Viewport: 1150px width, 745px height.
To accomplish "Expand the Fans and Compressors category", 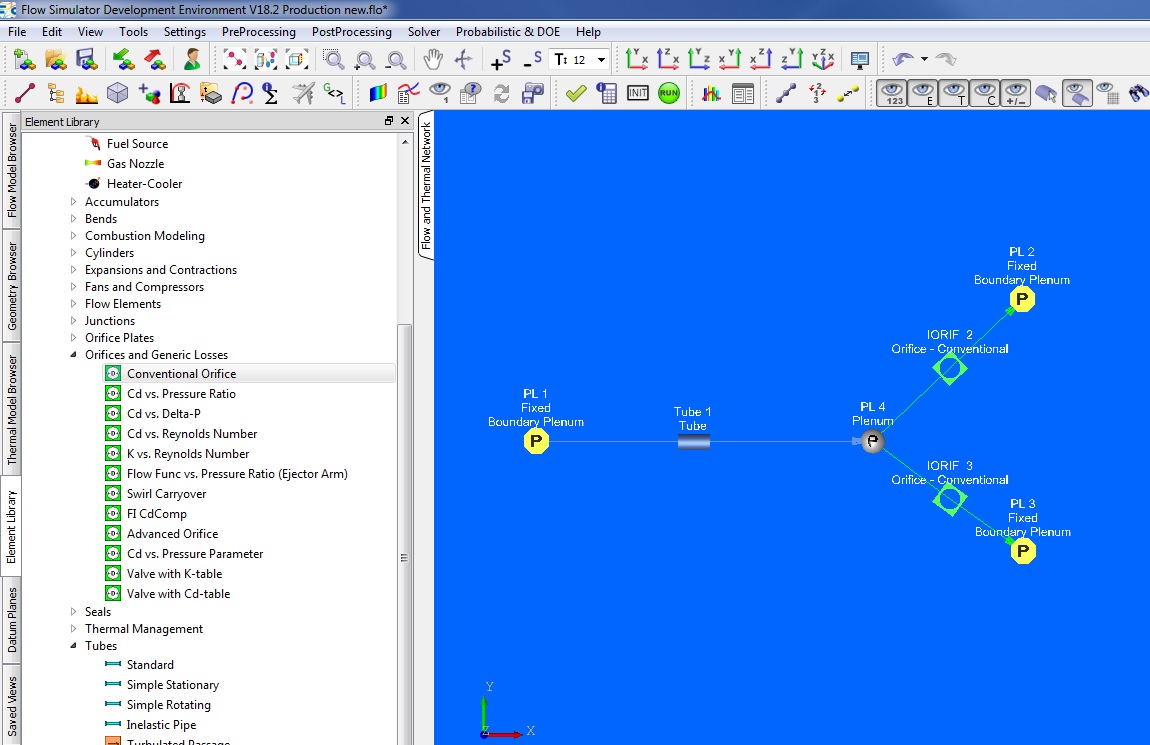I will pos(73,287).
